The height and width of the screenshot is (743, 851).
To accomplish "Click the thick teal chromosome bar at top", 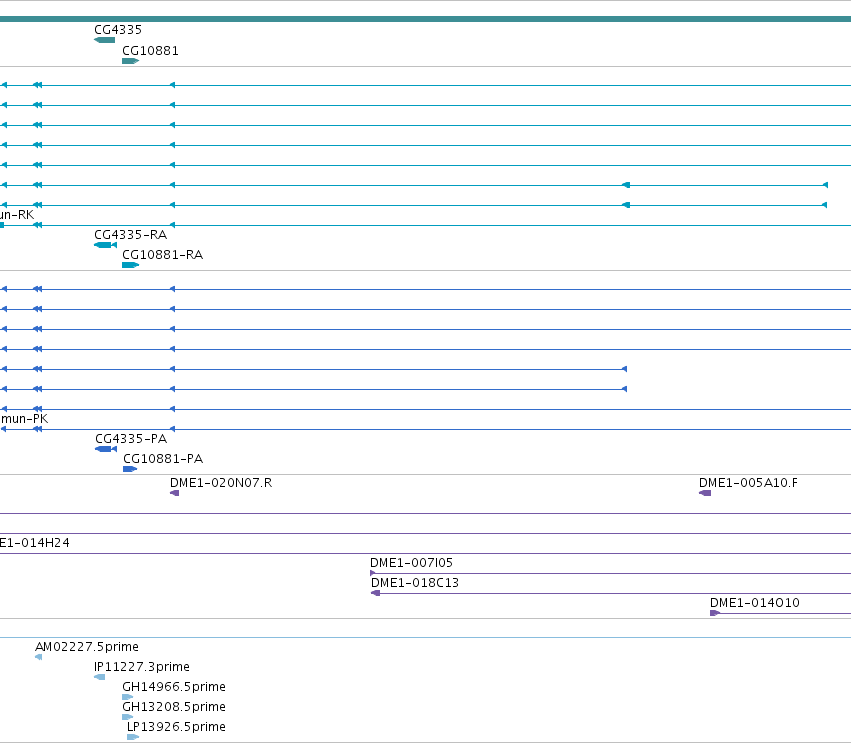I will [426, 19].
